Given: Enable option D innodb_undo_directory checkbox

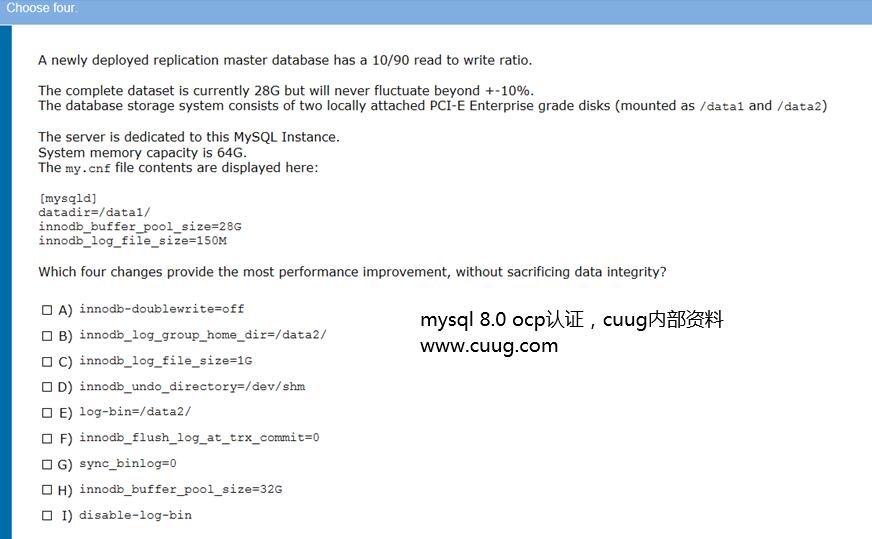Looking at the screenshot, I should [47, 387].
